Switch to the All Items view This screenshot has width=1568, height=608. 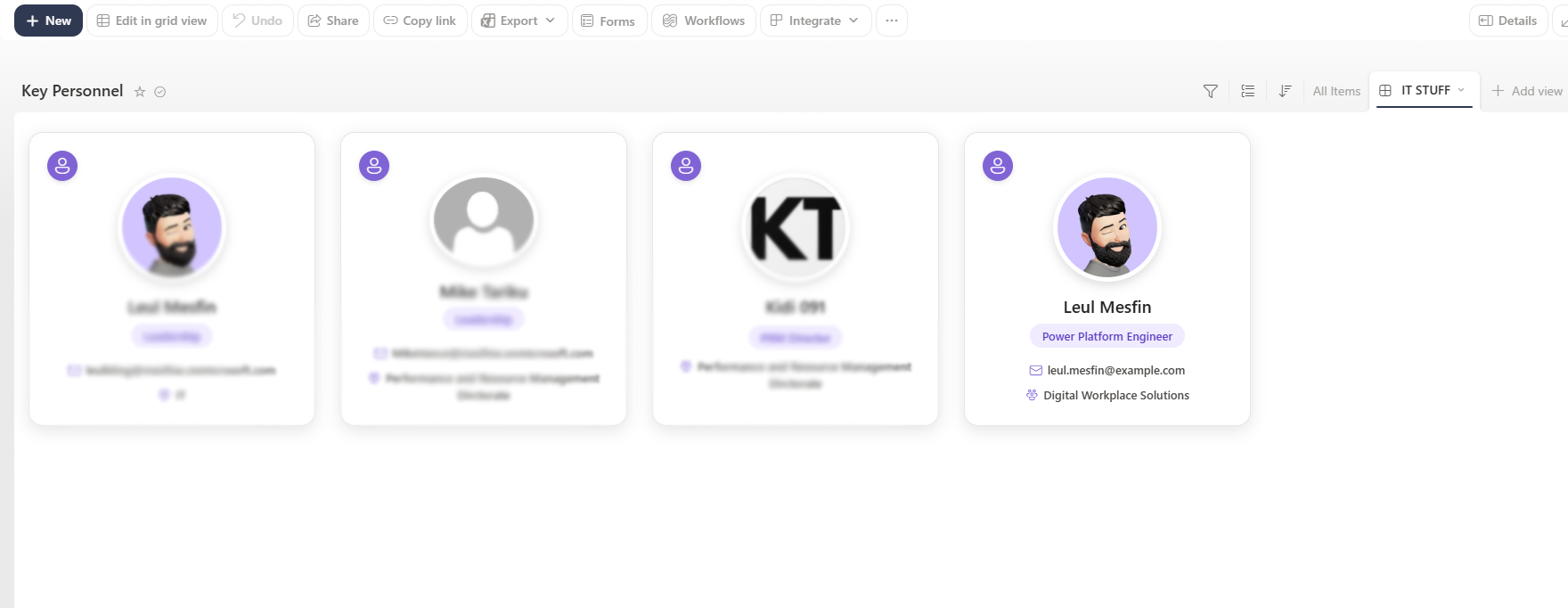[1336, 91]
